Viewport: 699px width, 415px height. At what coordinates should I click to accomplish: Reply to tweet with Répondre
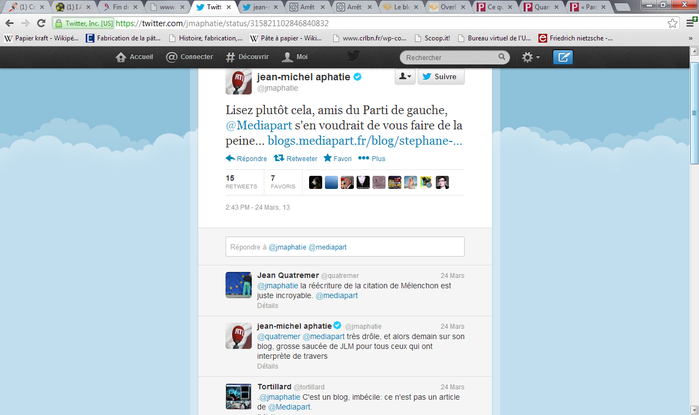247,158
